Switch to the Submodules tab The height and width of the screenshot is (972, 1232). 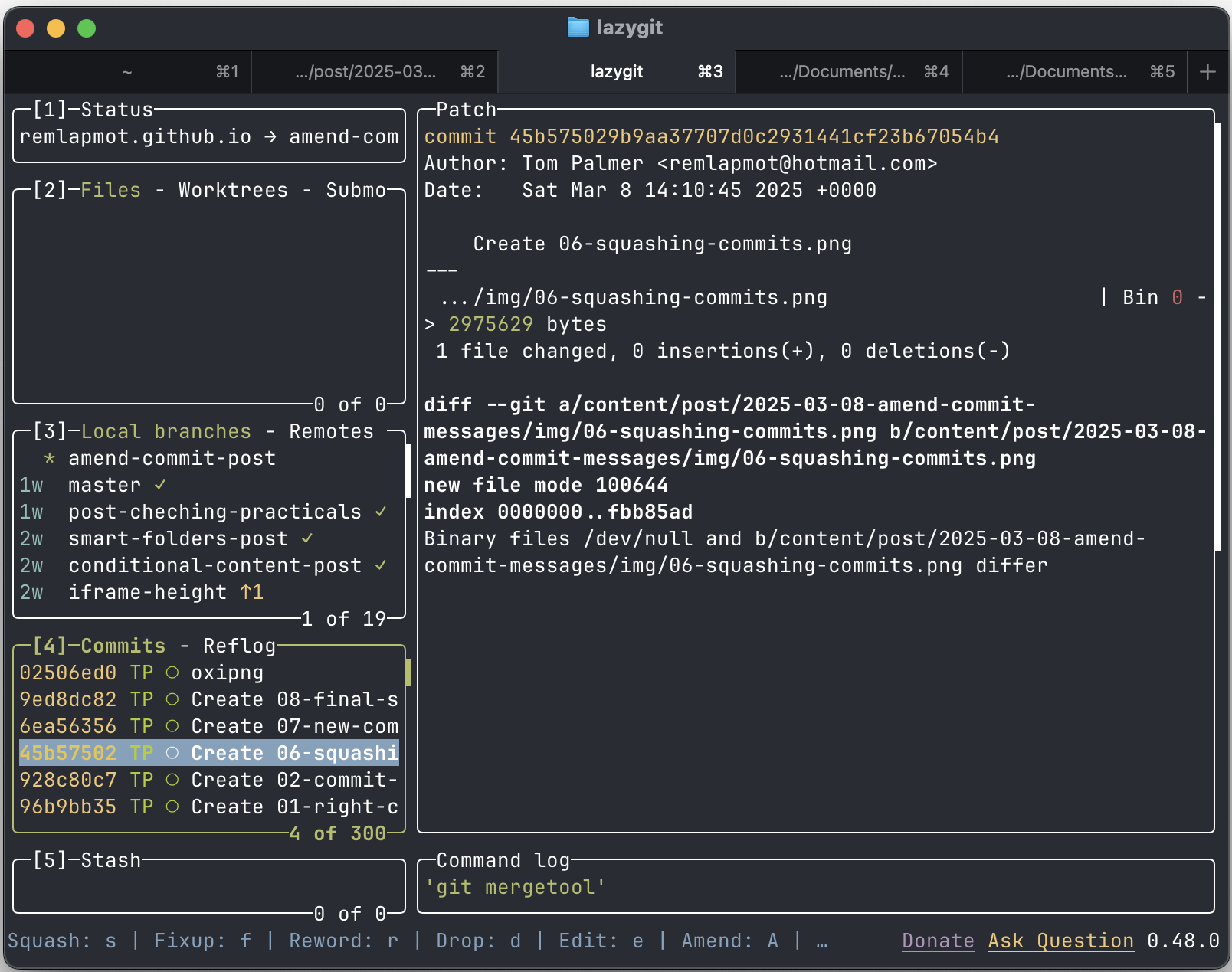pyautogui.click(x=356, y=190)
